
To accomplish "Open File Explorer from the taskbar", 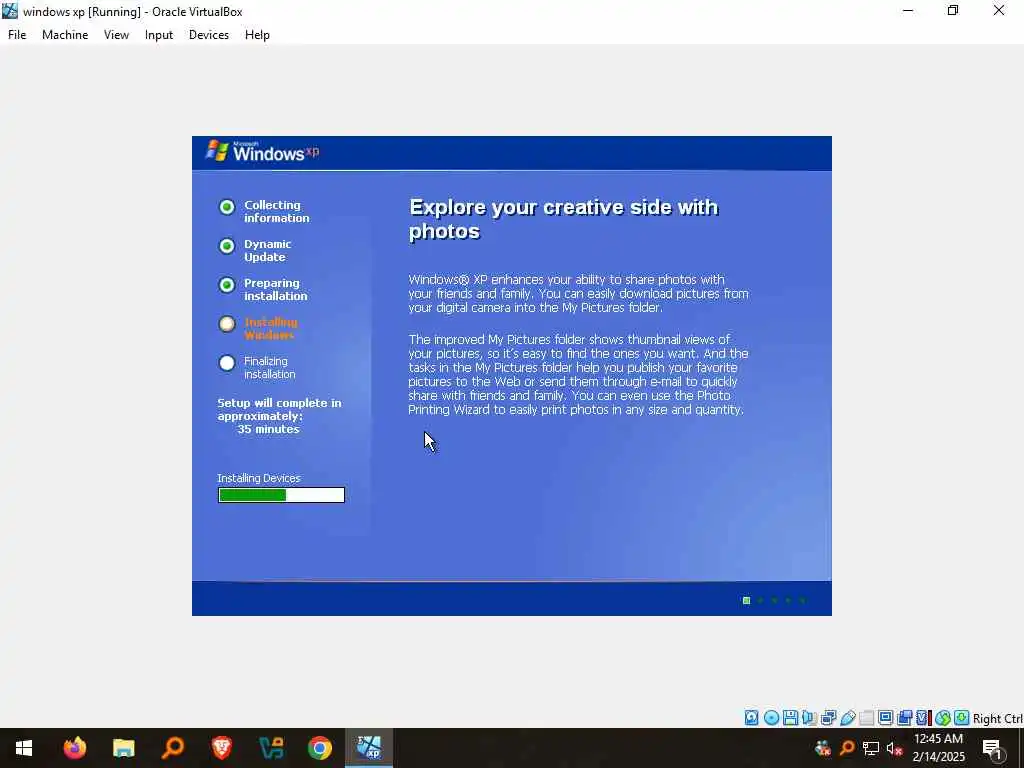I will coord(123,748).
